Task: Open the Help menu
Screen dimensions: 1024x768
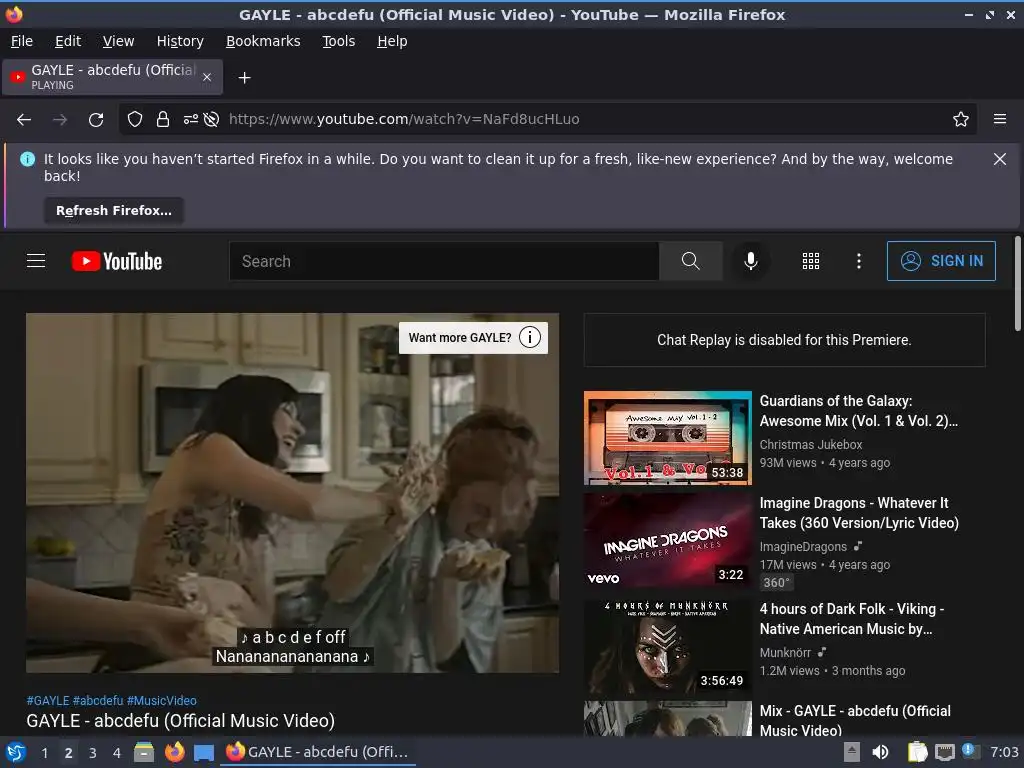Action: pos(392,41)
